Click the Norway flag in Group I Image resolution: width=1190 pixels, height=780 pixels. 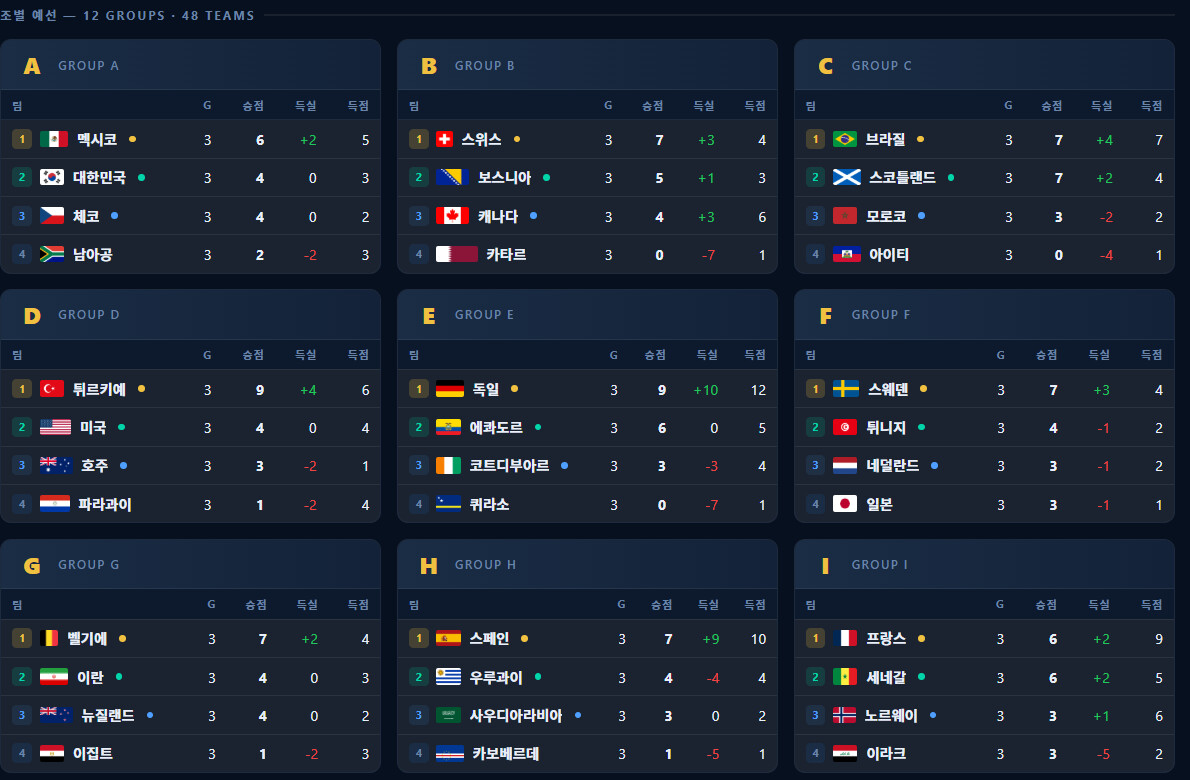point(844,715)
